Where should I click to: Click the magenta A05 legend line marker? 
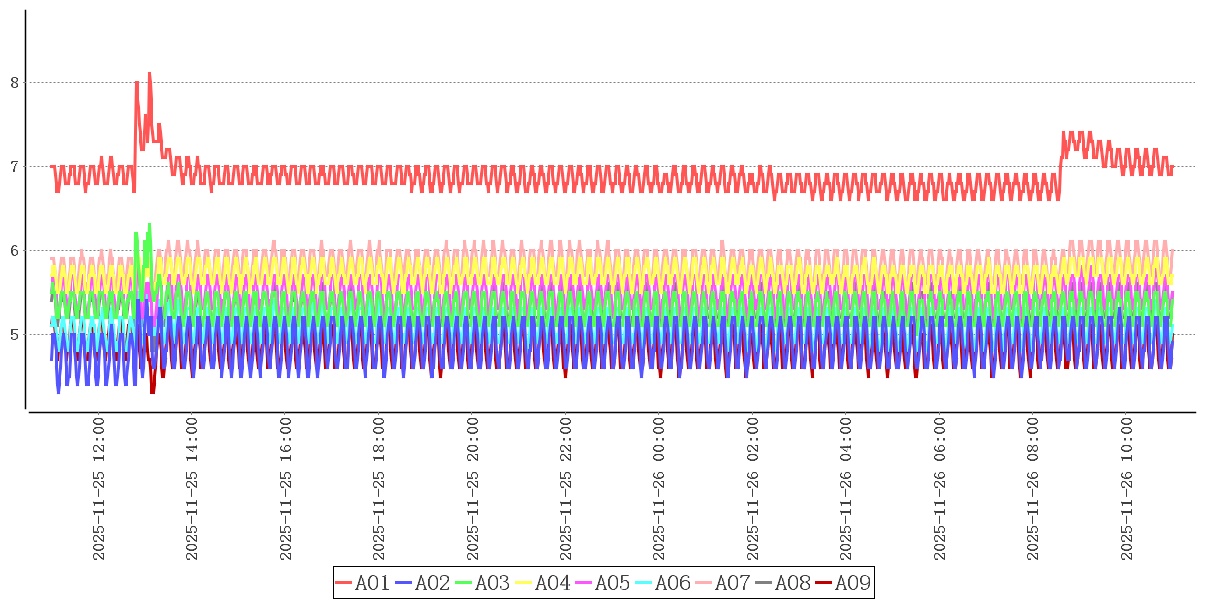(584, 583)
